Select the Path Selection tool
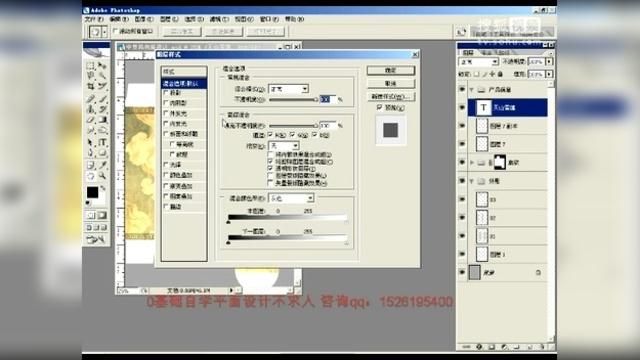 click(90, 142)
